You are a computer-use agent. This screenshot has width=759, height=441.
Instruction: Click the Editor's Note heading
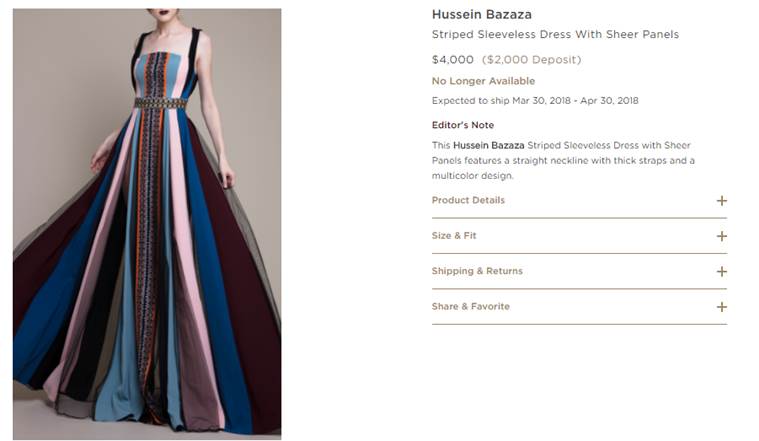(x=463, y=125)
